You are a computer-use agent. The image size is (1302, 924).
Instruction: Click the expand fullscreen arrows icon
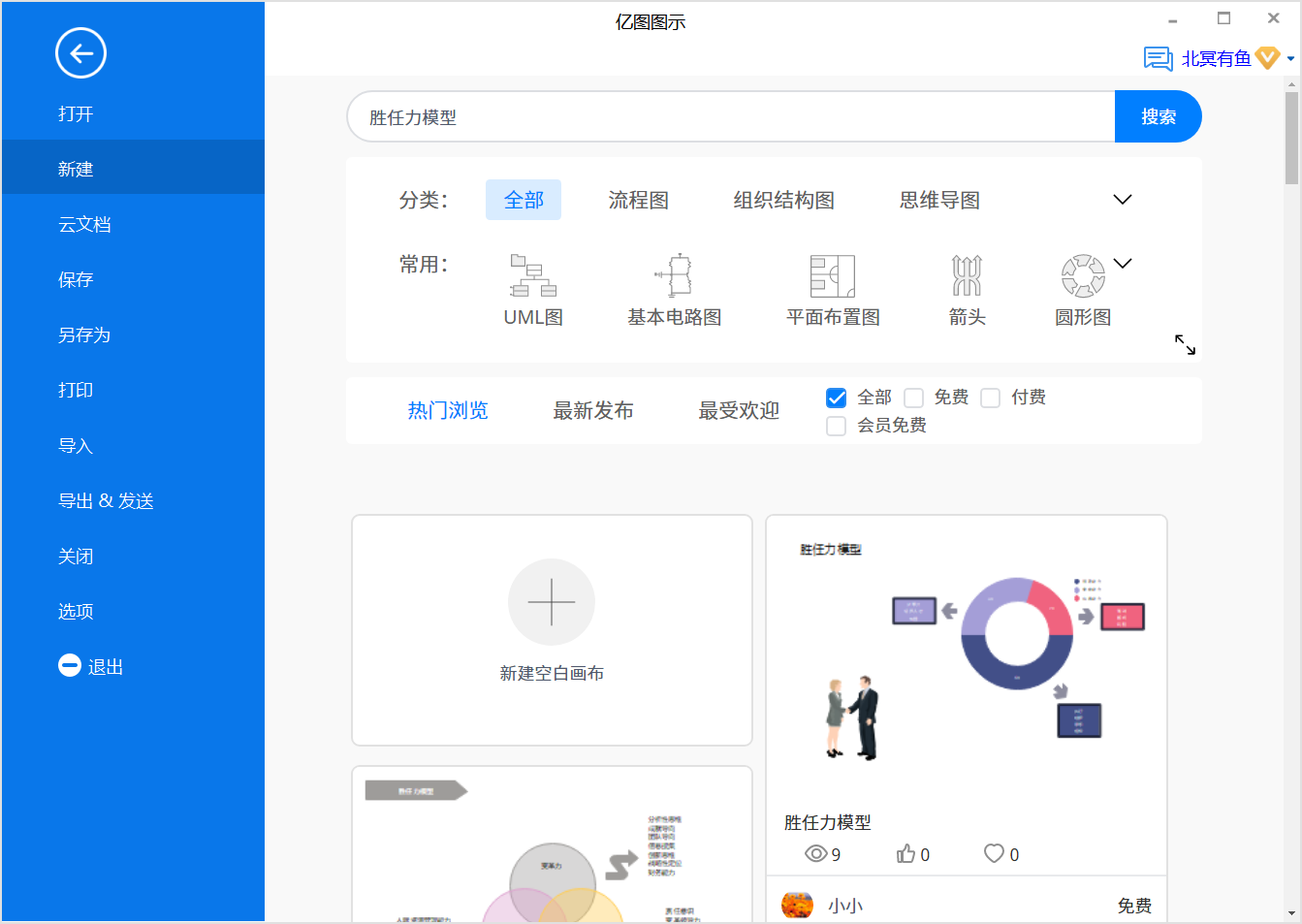(x=1185, y=344)
